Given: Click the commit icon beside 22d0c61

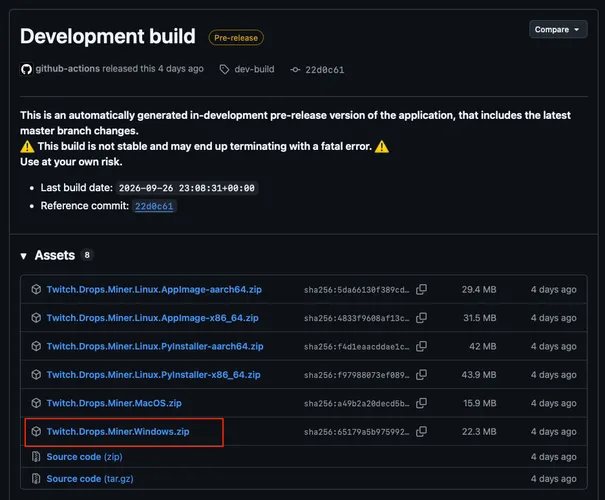Looking at the screenshot, I should 295,70.
